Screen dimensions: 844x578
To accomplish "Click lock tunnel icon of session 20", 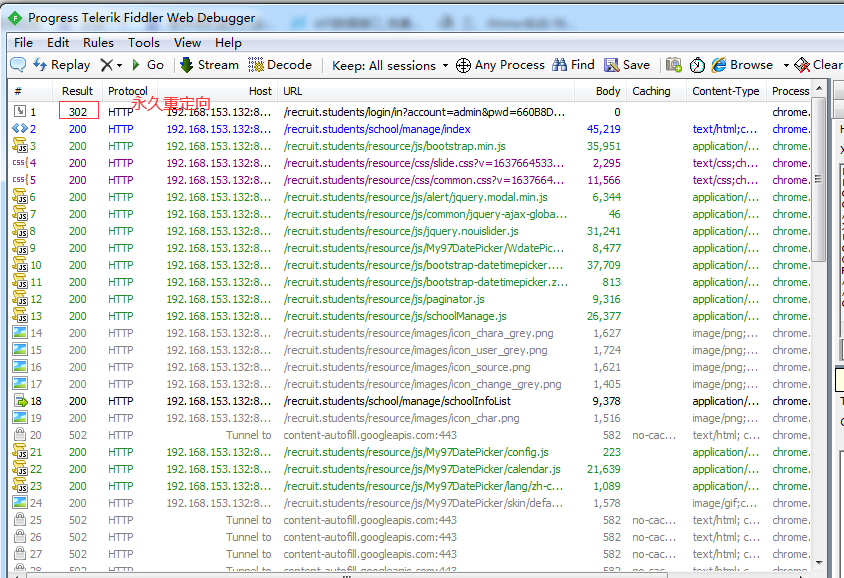I will (x=20, y=434).
